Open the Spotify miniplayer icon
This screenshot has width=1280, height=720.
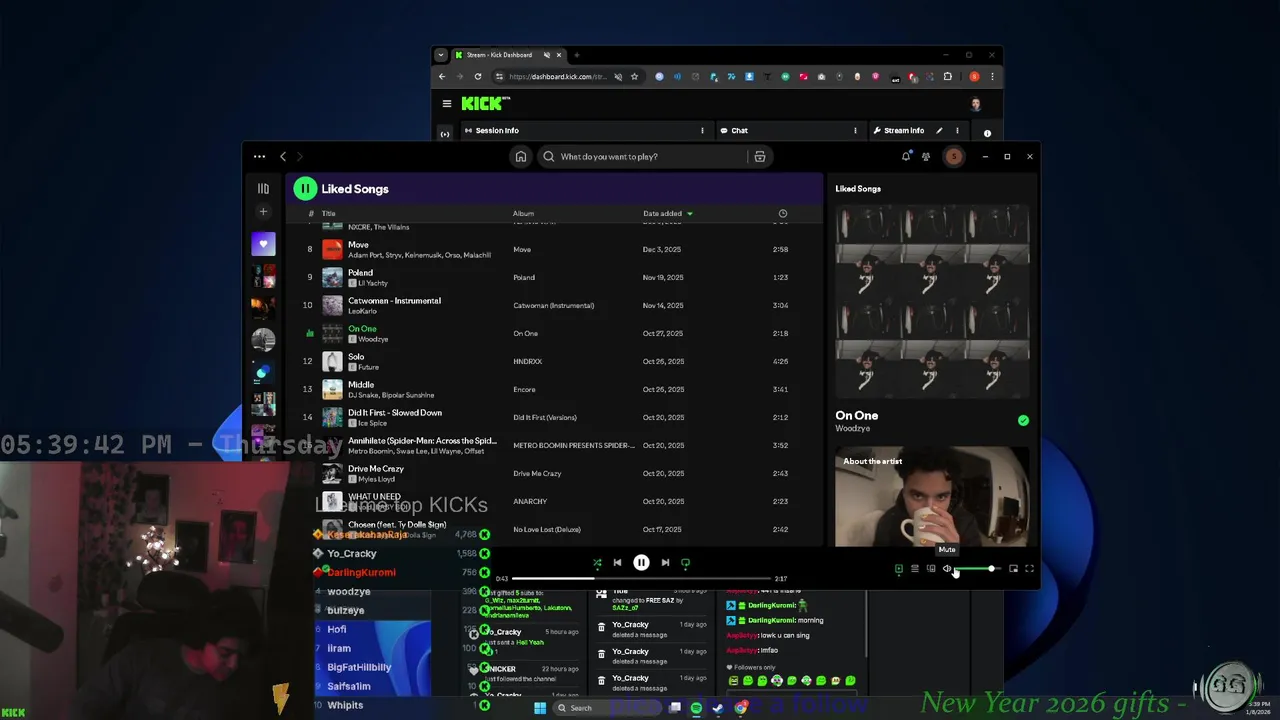[1013, 569]
